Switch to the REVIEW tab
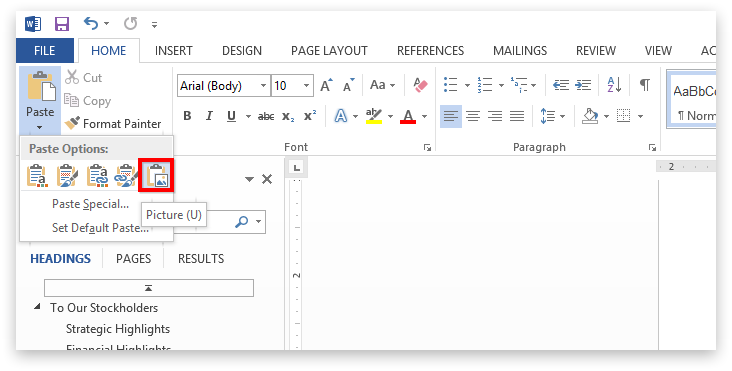 596,50
